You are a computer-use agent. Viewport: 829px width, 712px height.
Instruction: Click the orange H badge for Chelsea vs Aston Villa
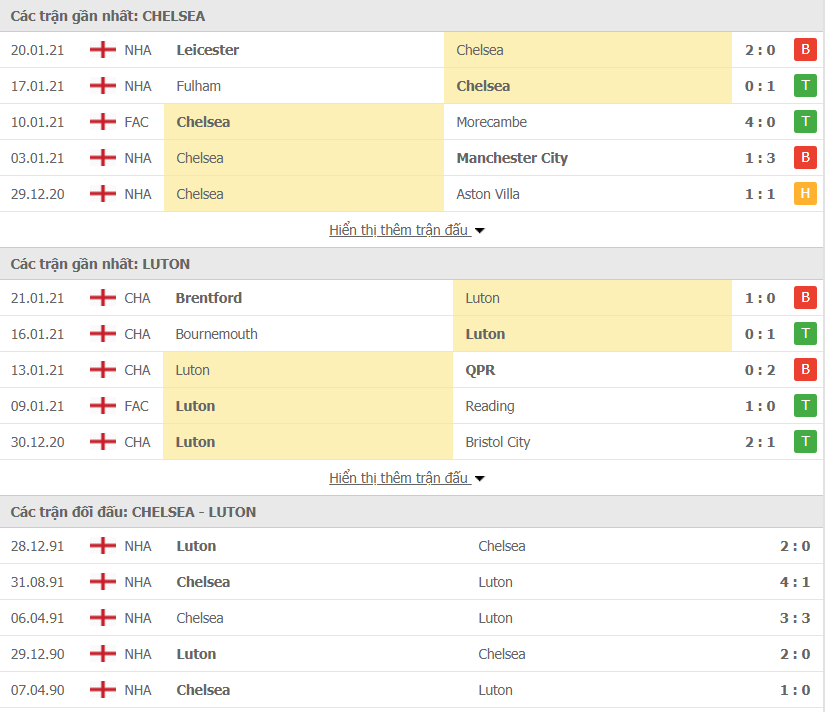(805, 193)
